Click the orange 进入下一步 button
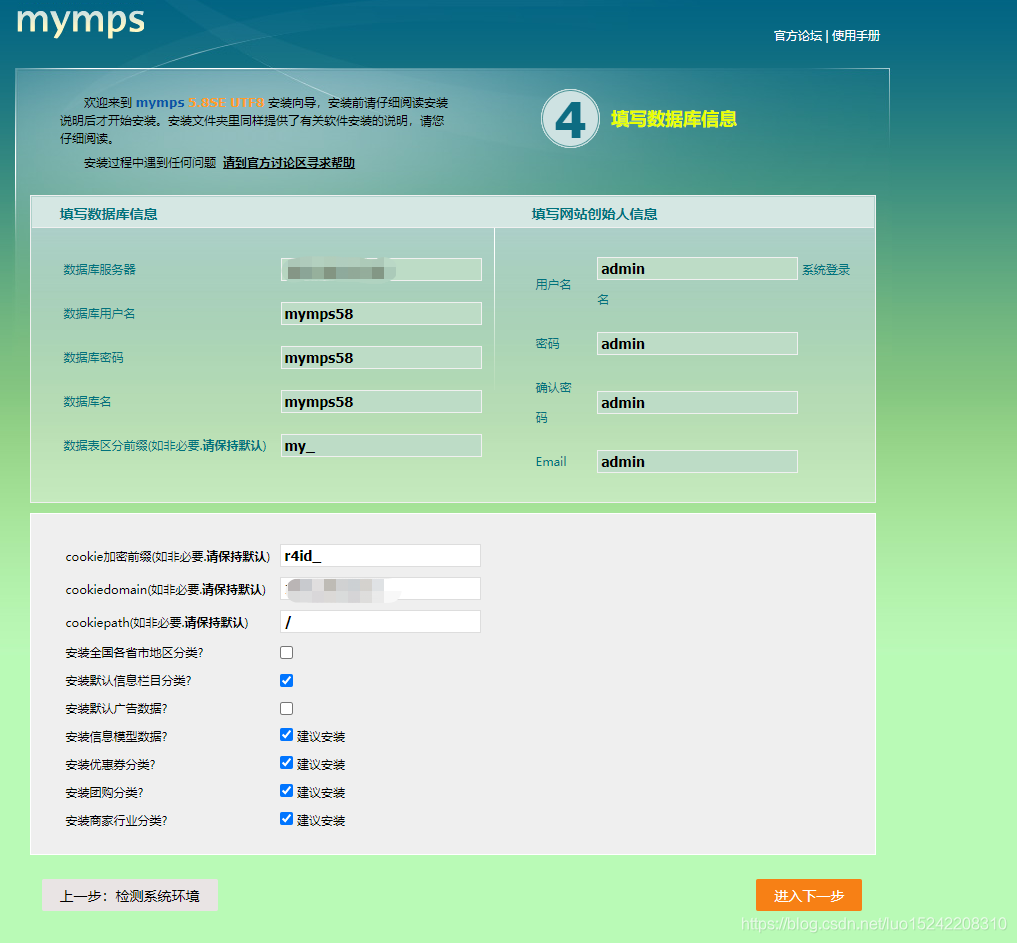This screenshot has width=1017, height=943. [809, 896]
